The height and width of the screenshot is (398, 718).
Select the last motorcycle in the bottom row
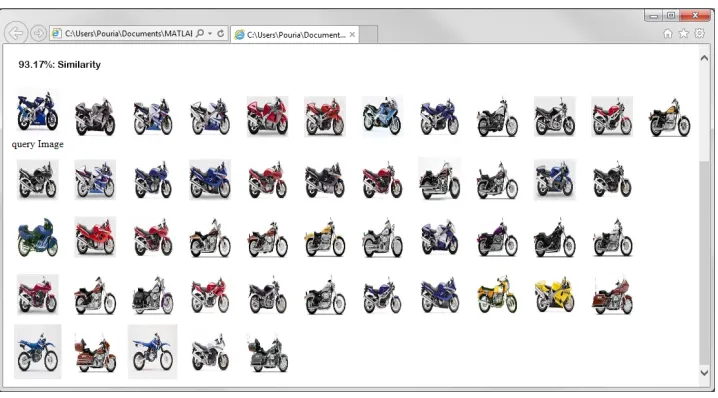point(268,354)
